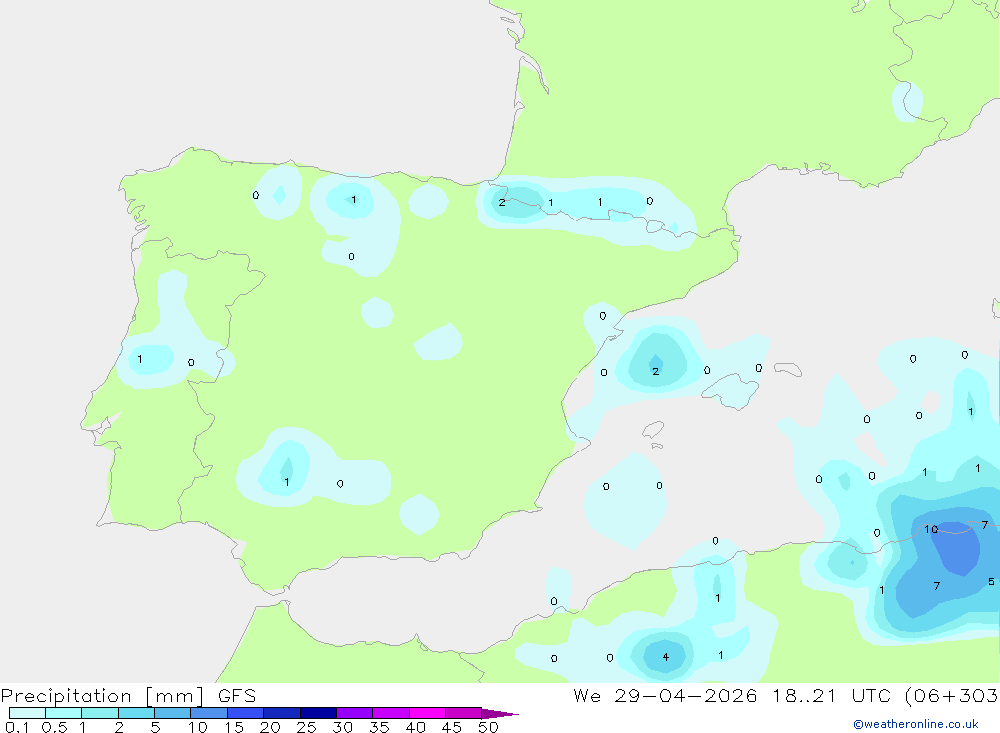Click the '15' legend scale label
The width and height of the screenshot is (1000, 733).
234,727
